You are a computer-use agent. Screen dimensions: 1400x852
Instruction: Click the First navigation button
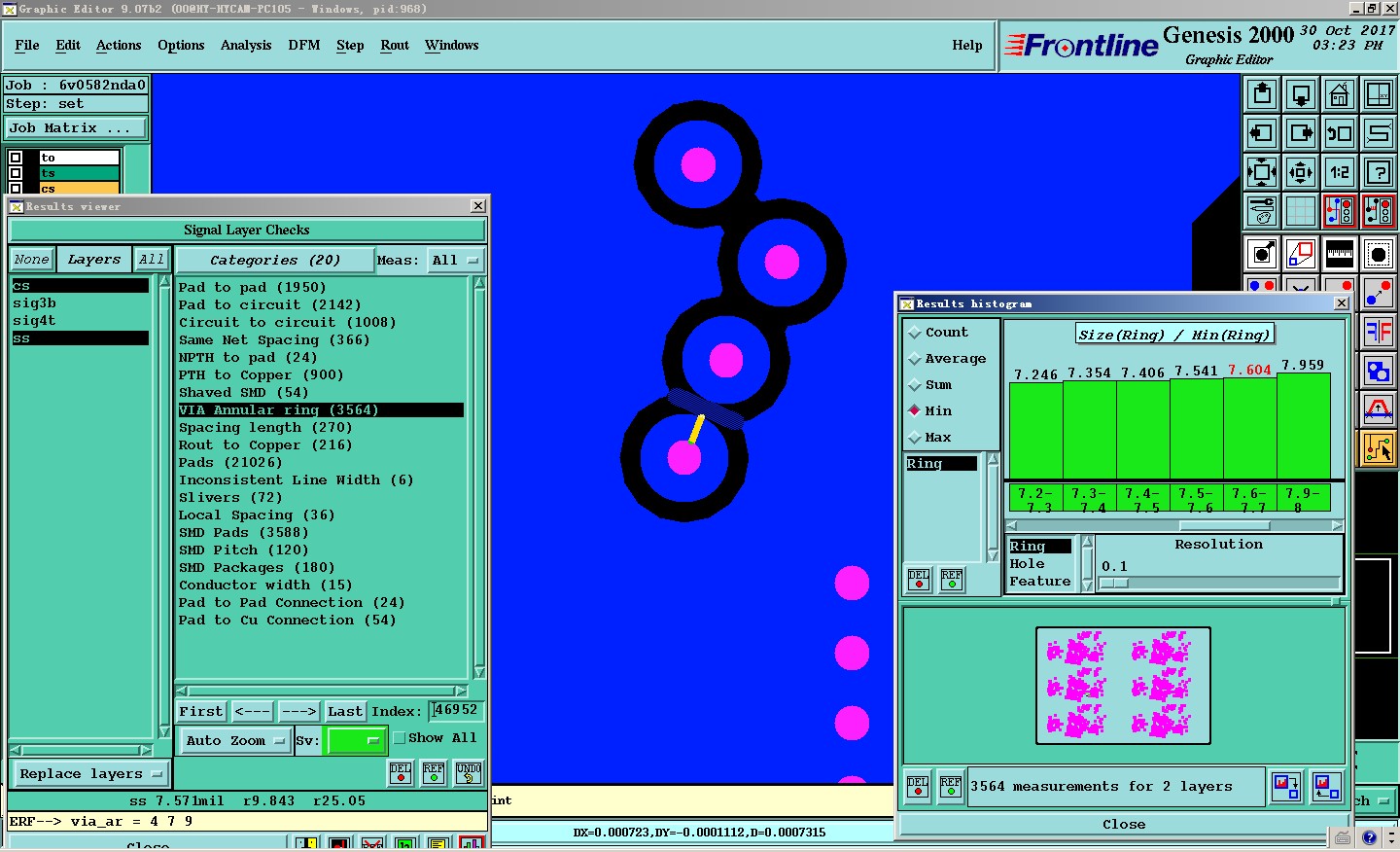[201, 712]
